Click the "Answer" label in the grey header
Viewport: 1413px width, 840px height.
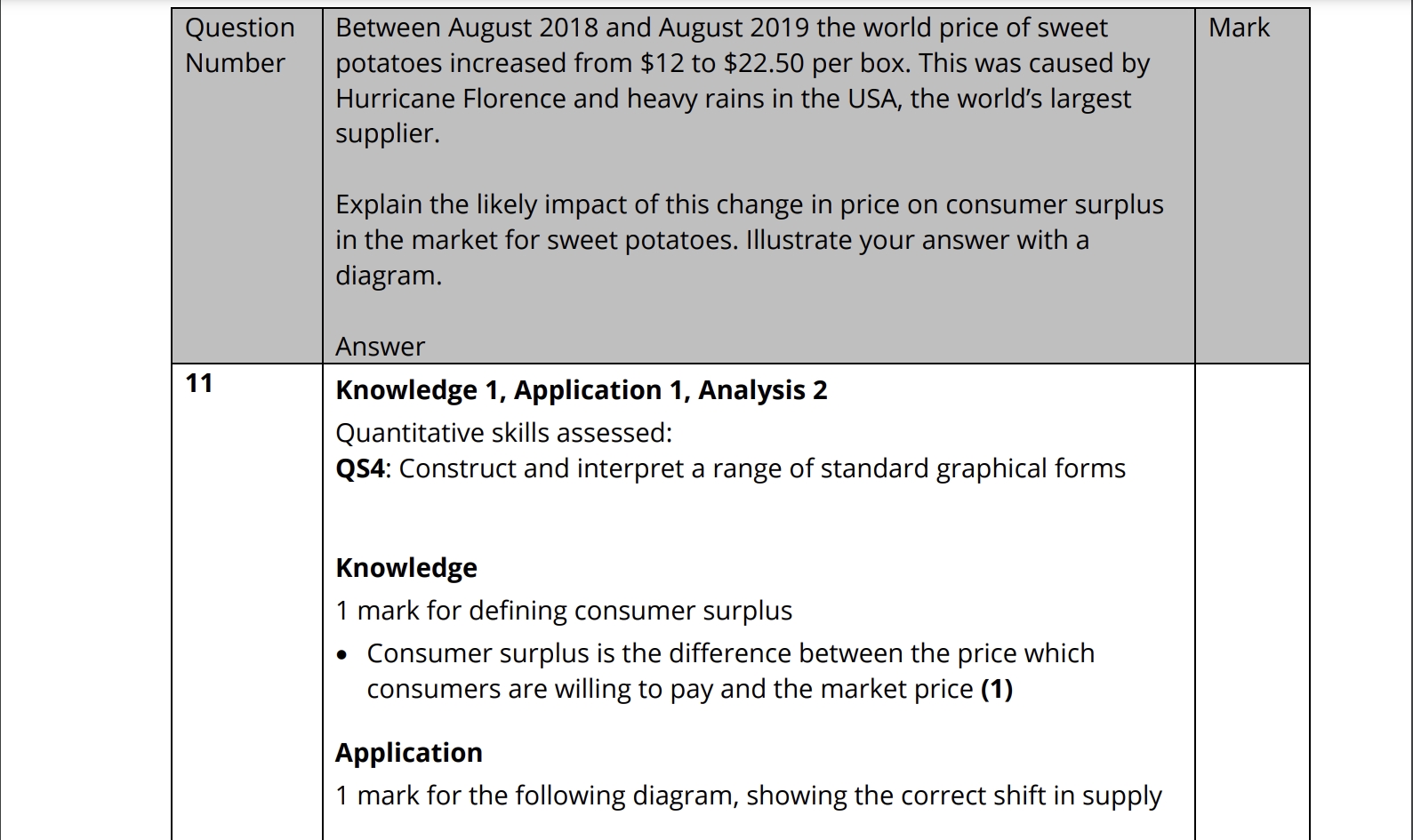[380, 347]
